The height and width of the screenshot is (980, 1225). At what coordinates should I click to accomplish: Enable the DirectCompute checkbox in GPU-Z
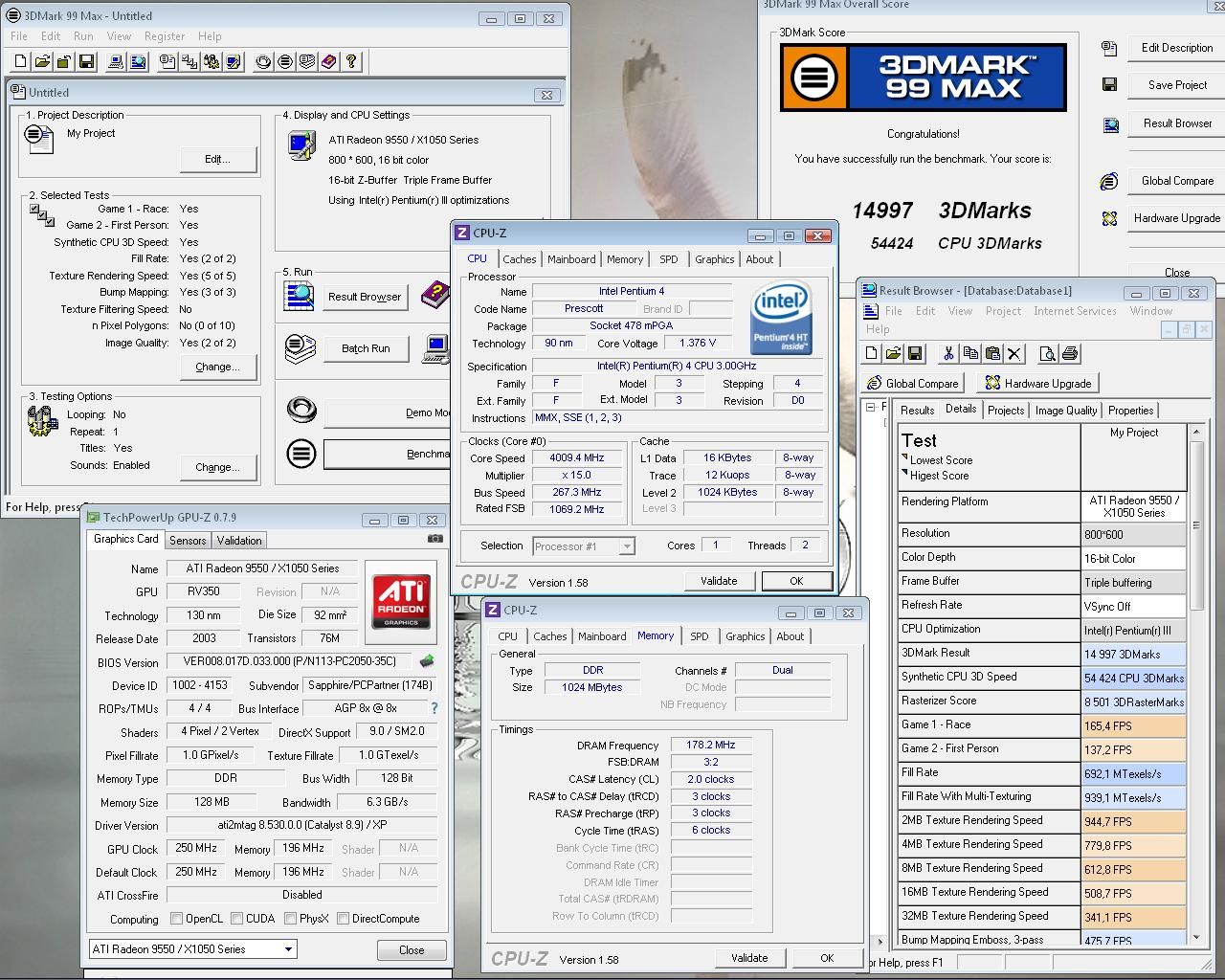click(x=343, y=919)
